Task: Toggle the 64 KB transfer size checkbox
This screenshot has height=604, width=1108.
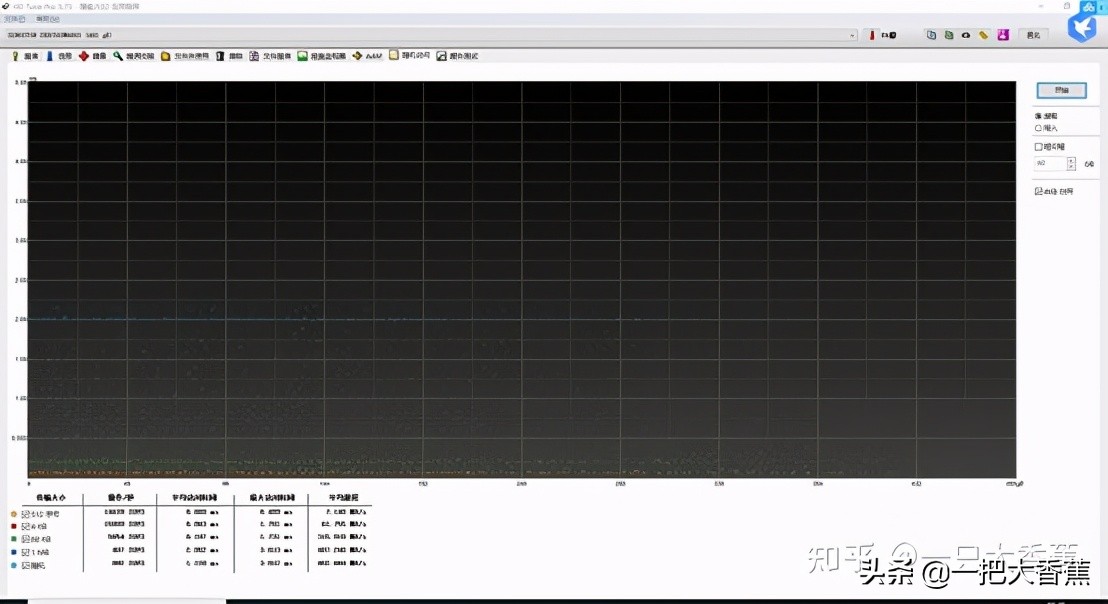Action: pyautogui.click(x=25, y=540)
